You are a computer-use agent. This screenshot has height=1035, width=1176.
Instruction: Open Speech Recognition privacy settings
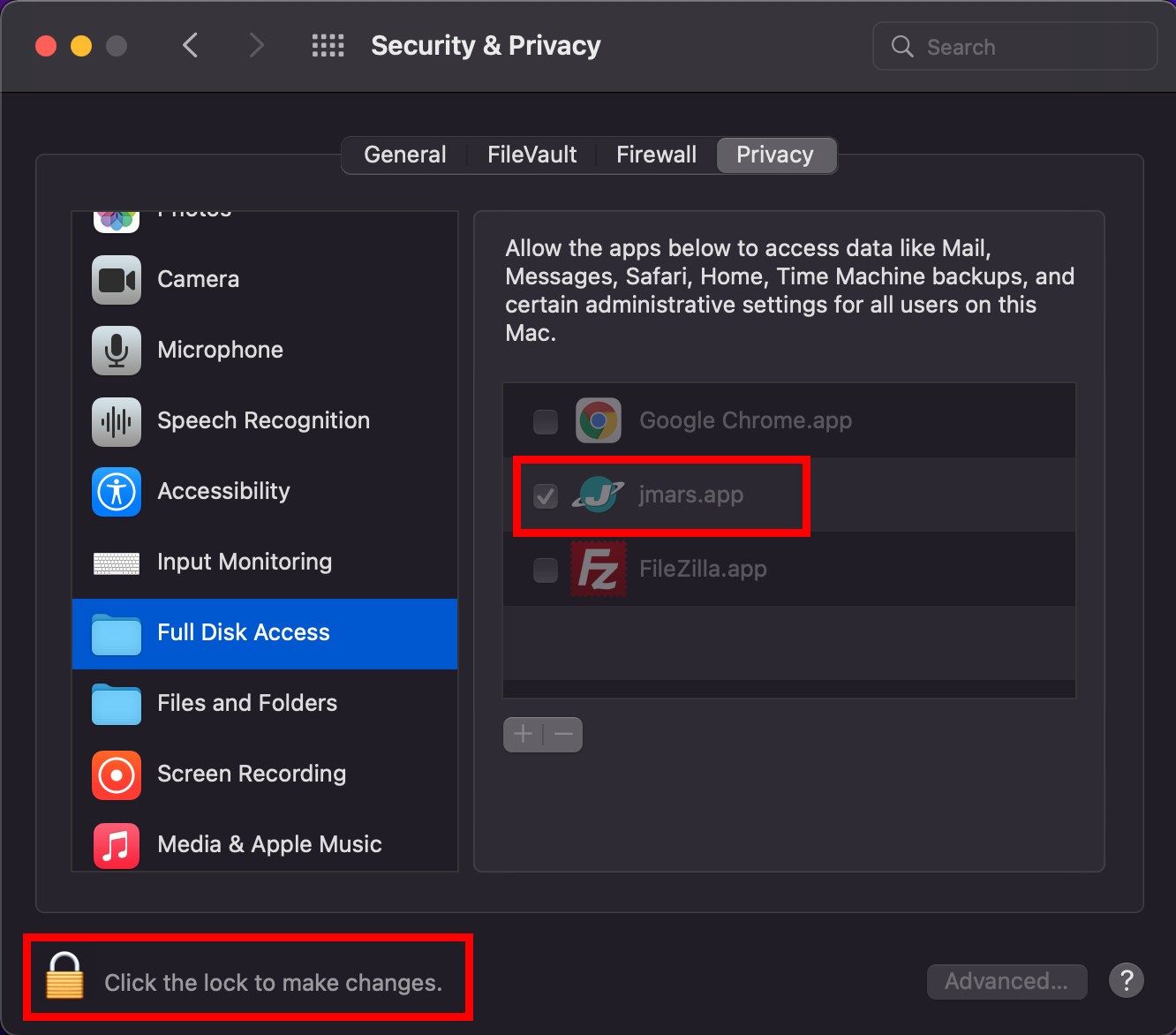[x=264, y=420]
